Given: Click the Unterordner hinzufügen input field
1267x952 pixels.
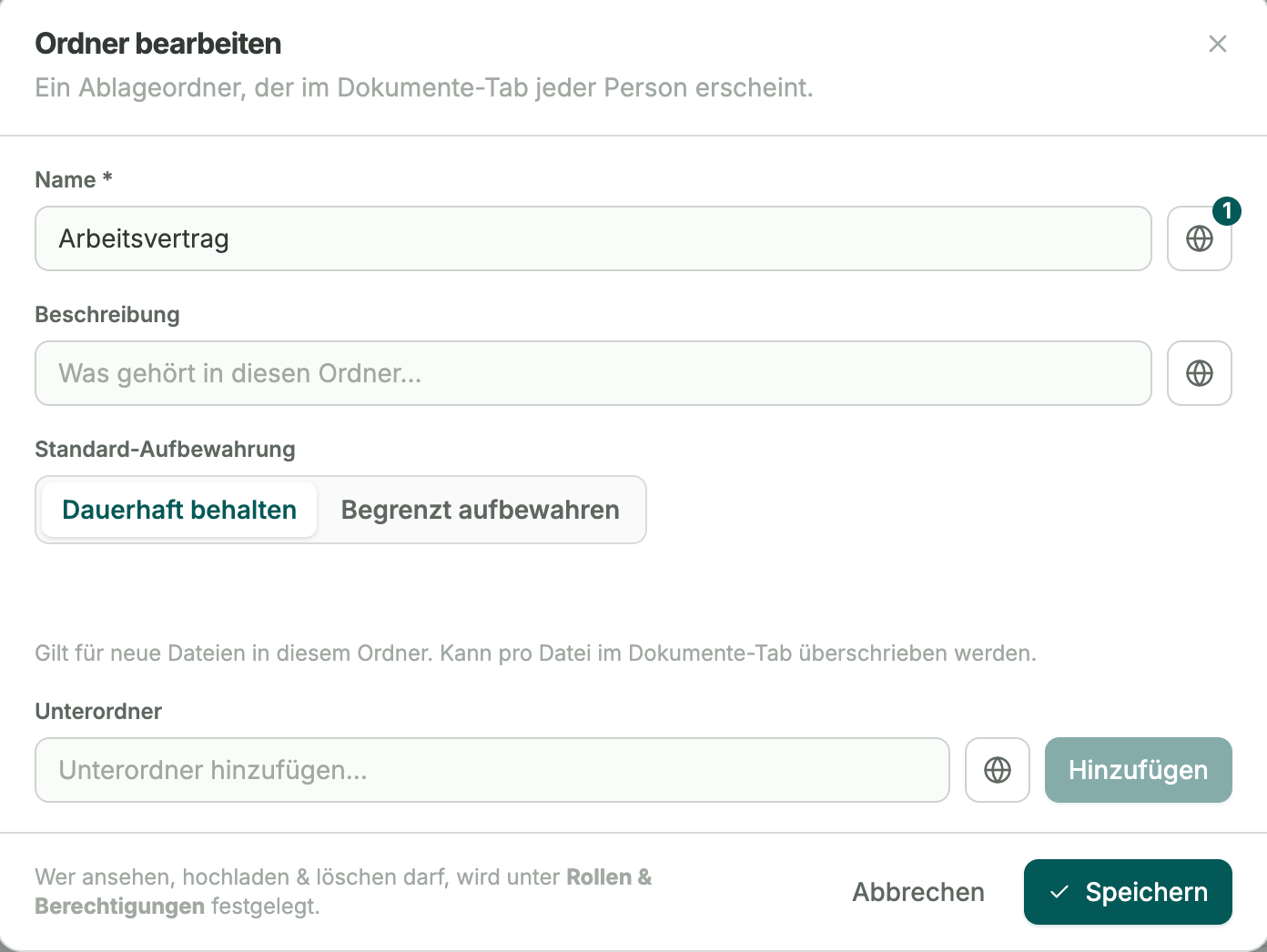Looking at the screenshot, I should 492,770.
